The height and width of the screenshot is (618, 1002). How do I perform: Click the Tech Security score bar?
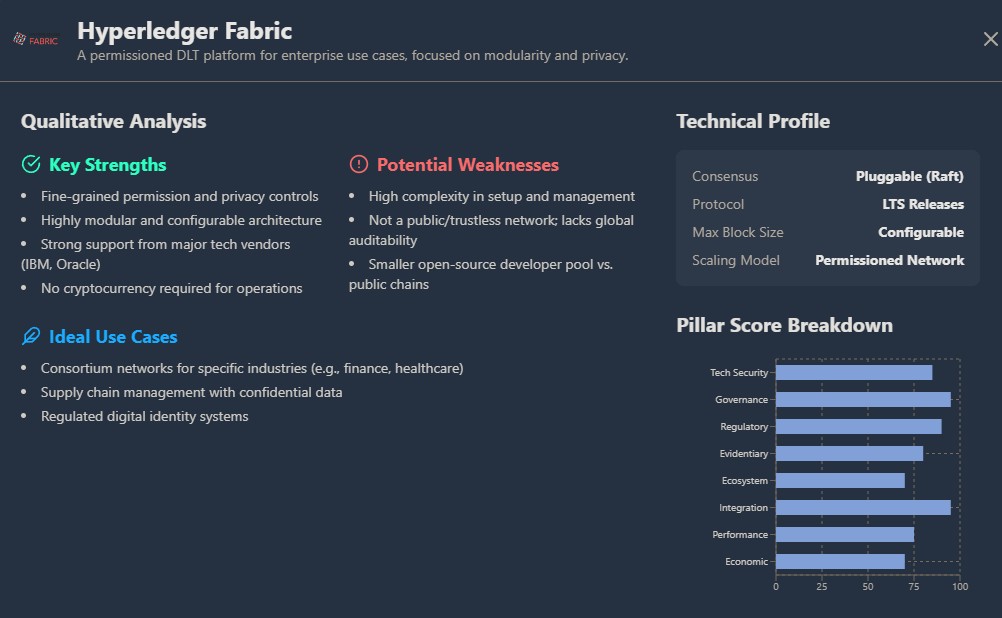(x=853, y=373)
